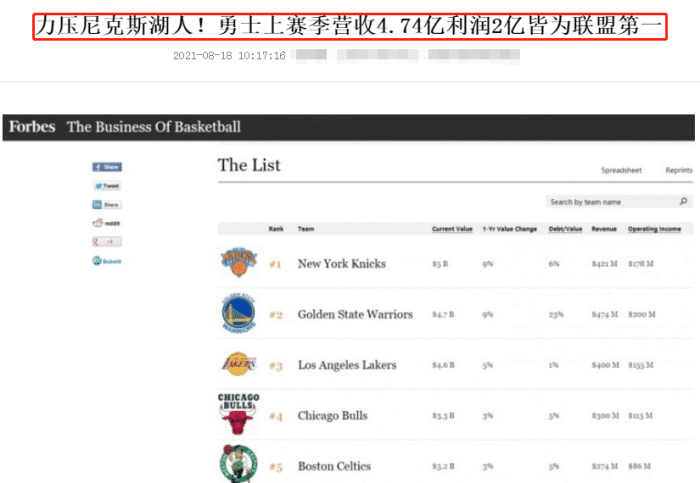Sort by Operating Income column header
This screenshot has height=483, width=700.
point(655,229)
